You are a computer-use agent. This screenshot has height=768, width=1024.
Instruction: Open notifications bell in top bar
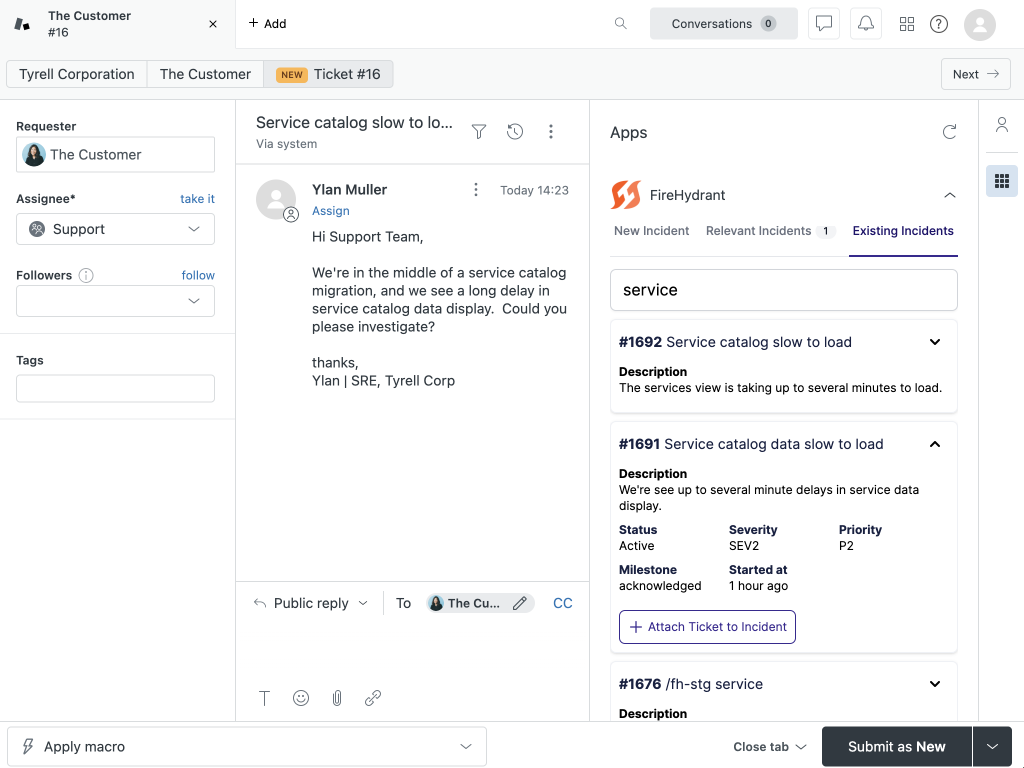click(865, 23)
